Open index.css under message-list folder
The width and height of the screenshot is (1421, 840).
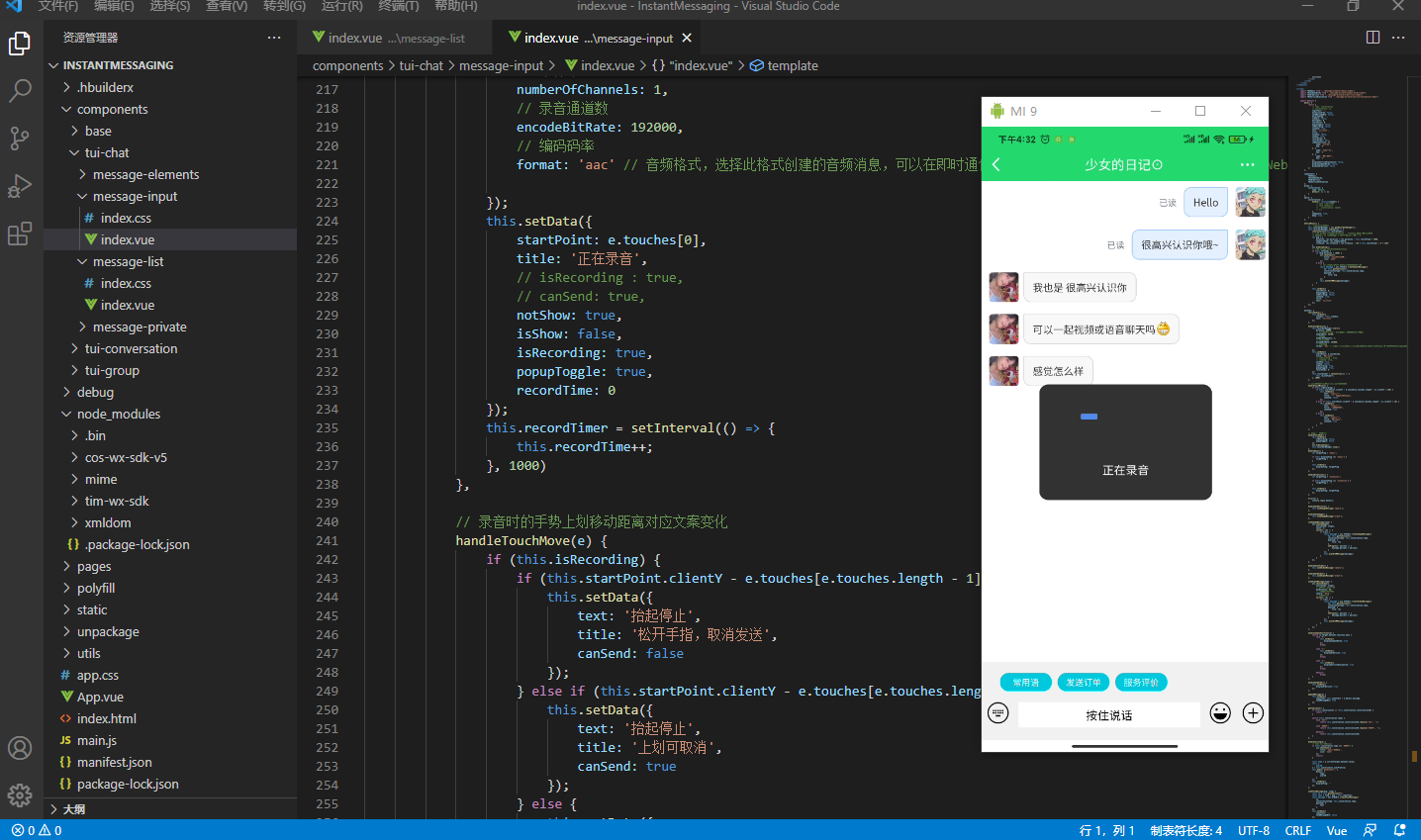[x=170, y=283]
